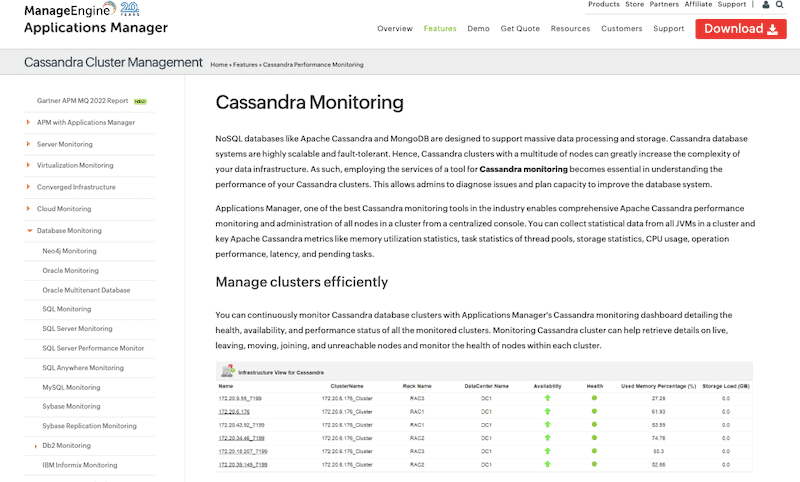Click node link 172.20.18.207_7199
The width and height of the screenshot is (800, 482).
point(243,451)
